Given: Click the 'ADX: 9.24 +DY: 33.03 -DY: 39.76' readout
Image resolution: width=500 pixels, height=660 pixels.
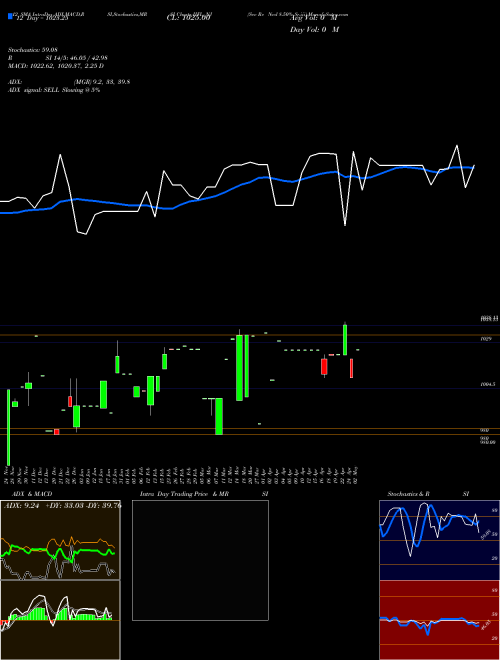Looking at the screenshot, I should coord(62,506).
